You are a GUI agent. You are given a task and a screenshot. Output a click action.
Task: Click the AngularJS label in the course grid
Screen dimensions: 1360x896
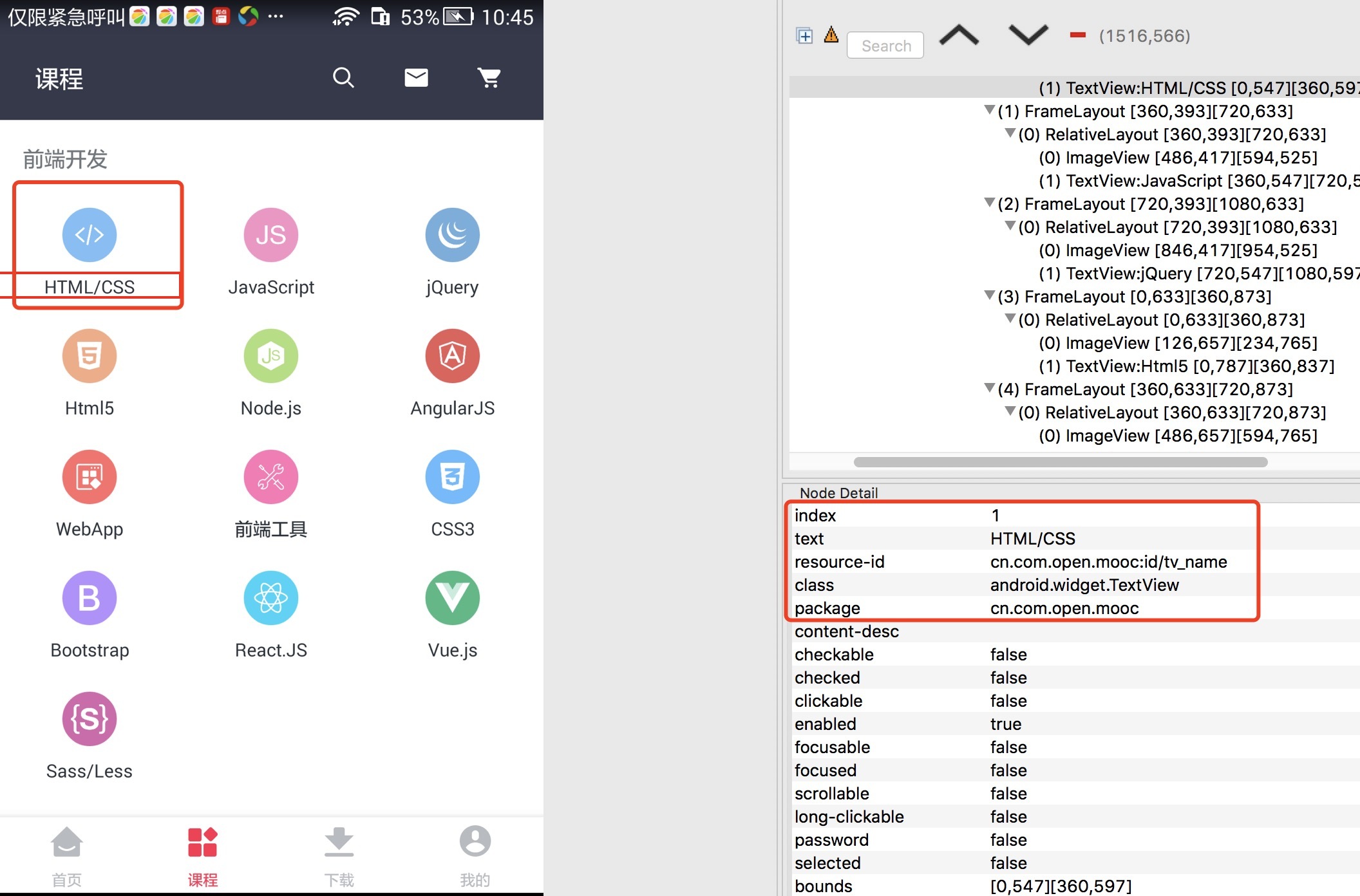tap(453, 408)
